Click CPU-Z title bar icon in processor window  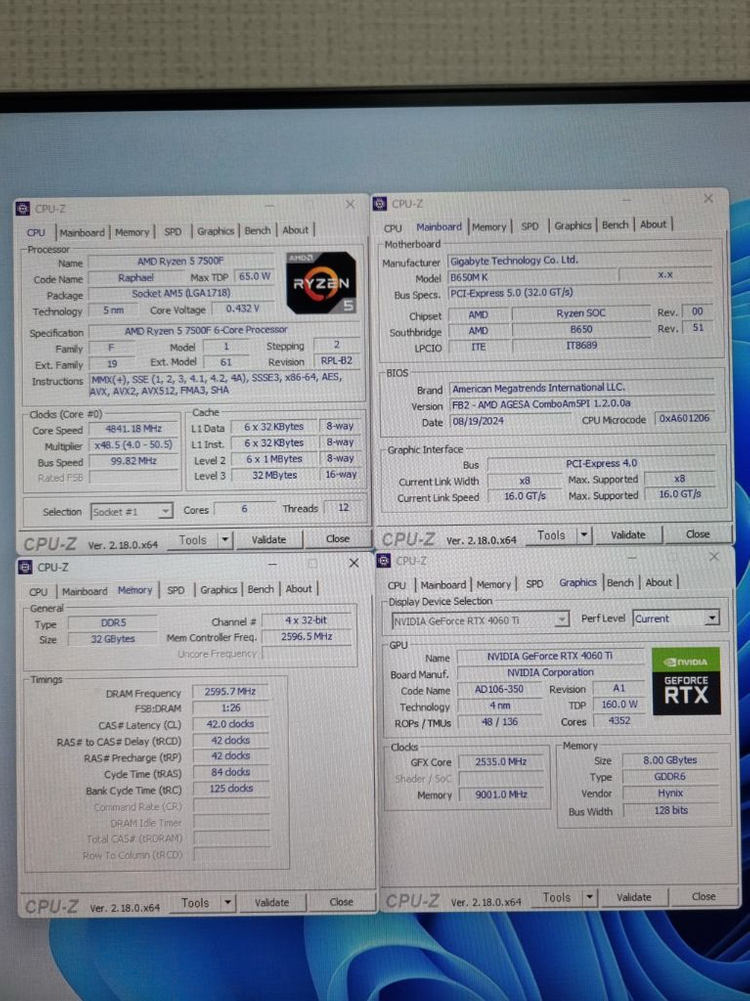[23, 208]
